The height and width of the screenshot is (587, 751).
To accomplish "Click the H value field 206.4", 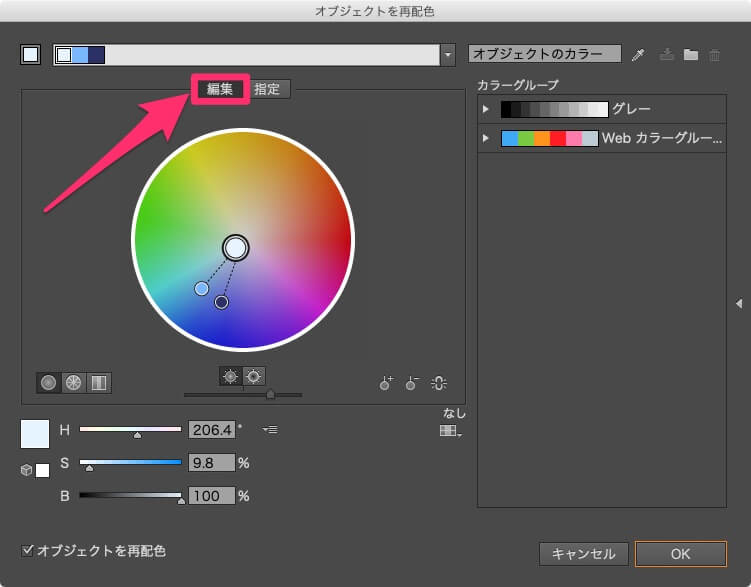I will [x=212, y=430].
